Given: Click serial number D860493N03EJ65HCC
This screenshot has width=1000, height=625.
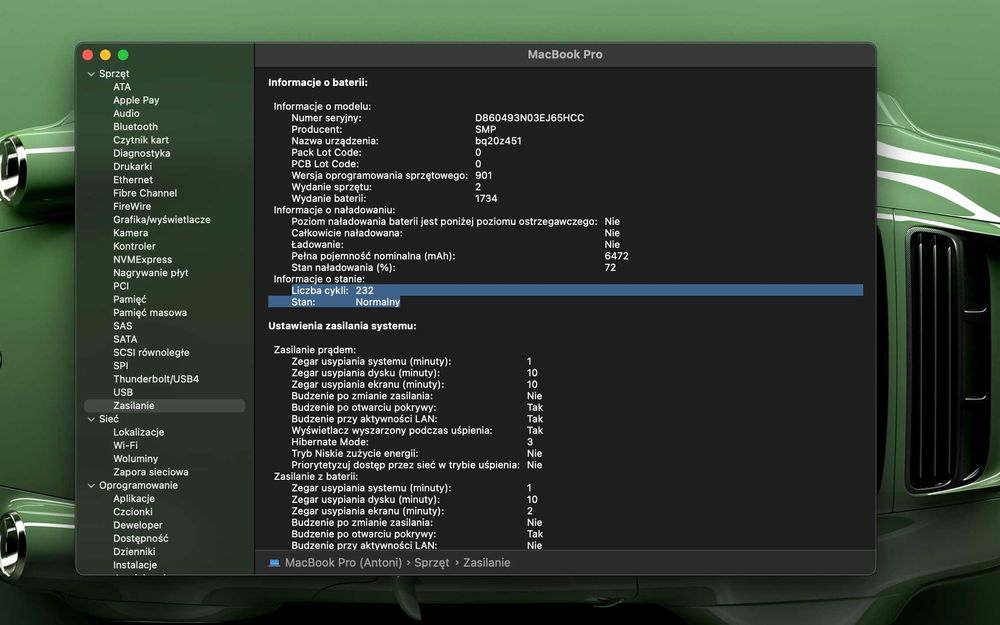Looking at the screenshot, I should pos(529,118).
